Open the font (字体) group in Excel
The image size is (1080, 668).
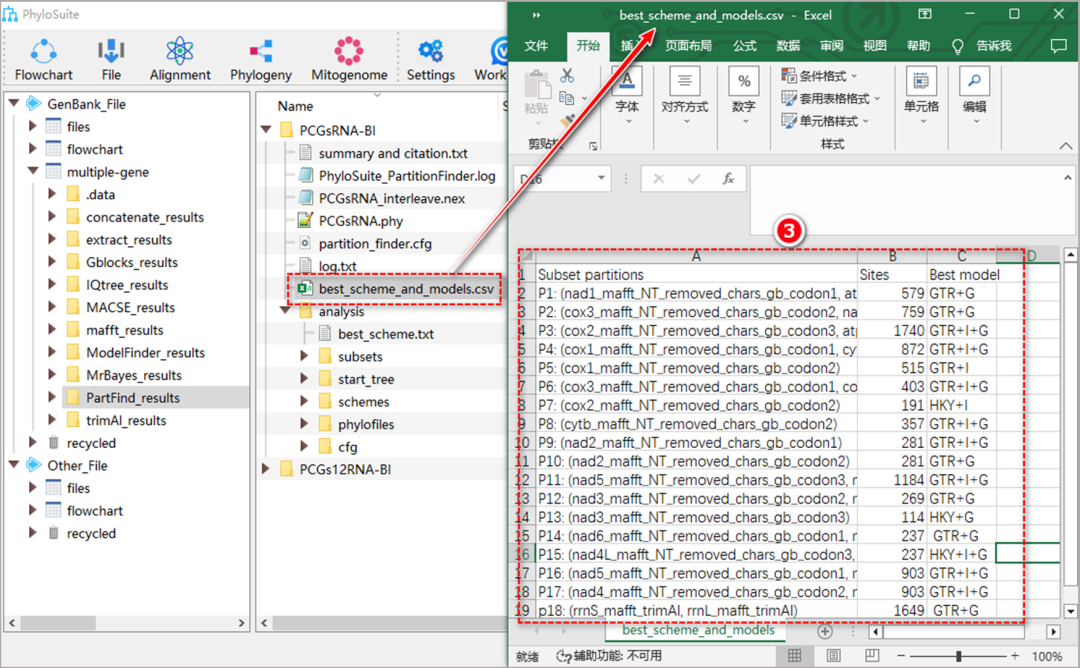[627, 94]
